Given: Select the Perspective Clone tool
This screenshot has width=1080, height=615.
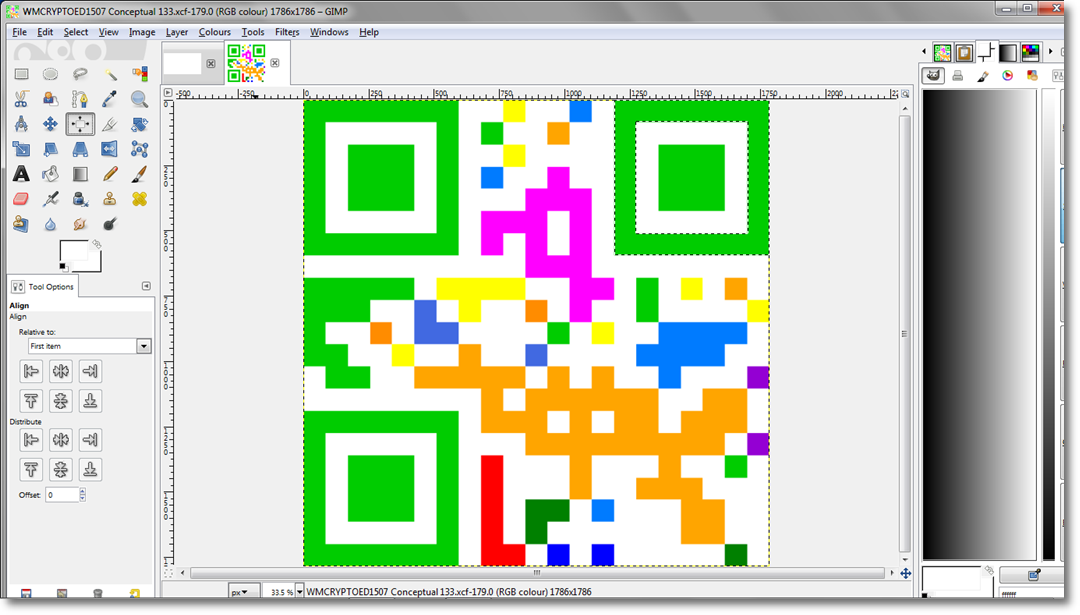Looking at the screenshot, I should [x=21, y=224].
